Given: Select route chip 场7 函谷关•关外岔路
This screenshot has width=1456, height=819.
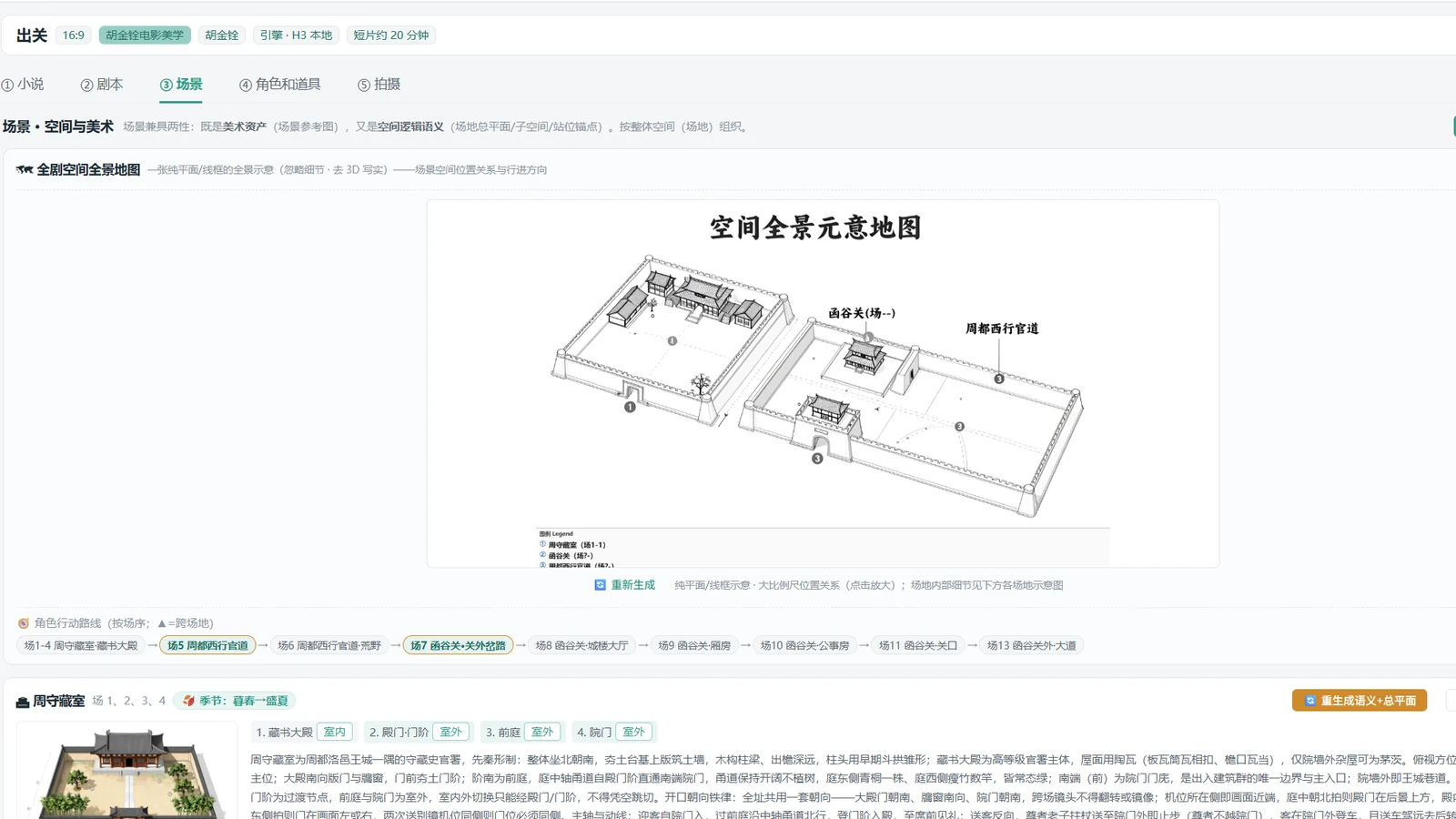Looking at the screenshot, I should pyautogui.click(x=458, y=645).
